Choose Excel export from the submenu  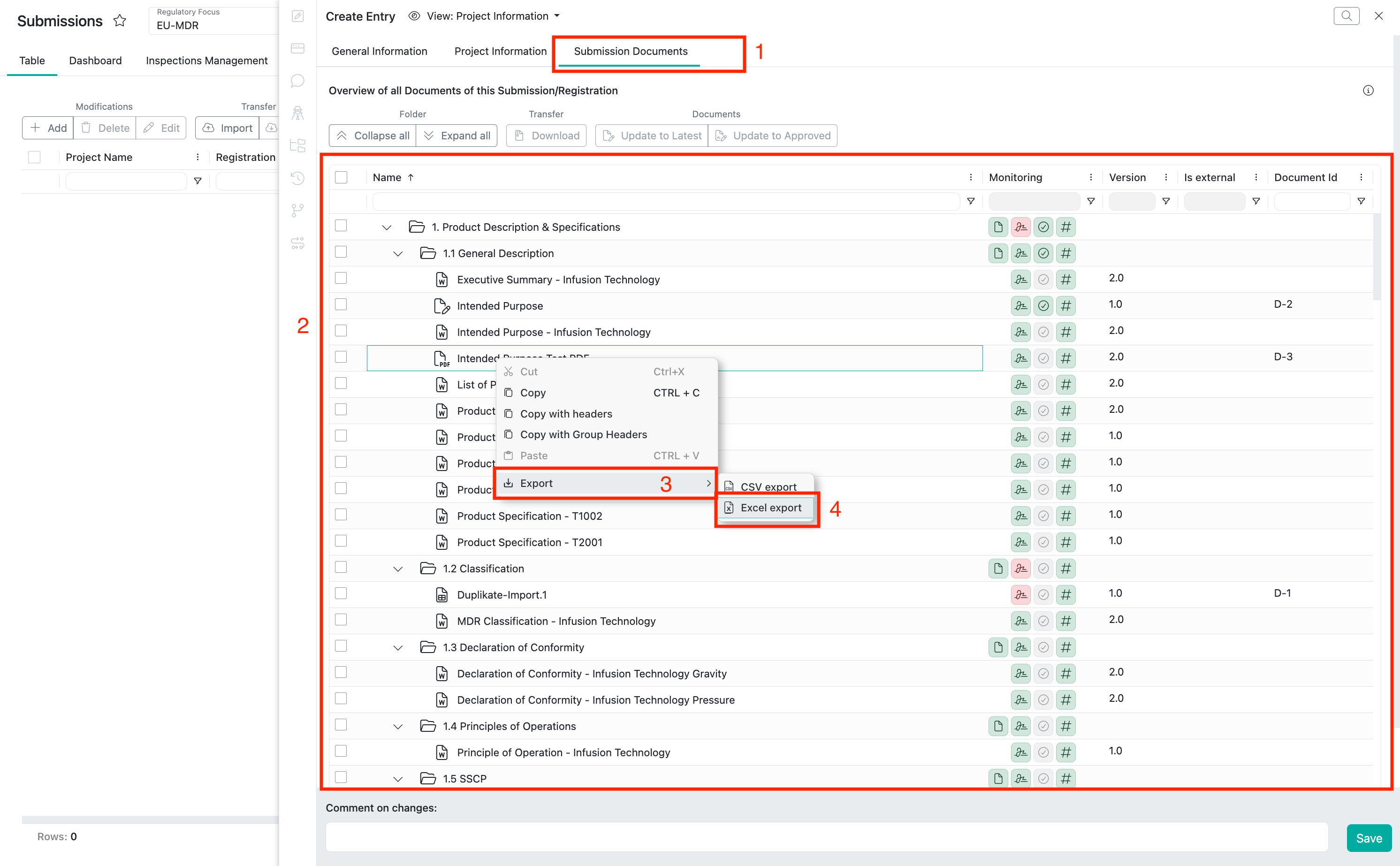(x=770, y=508)
